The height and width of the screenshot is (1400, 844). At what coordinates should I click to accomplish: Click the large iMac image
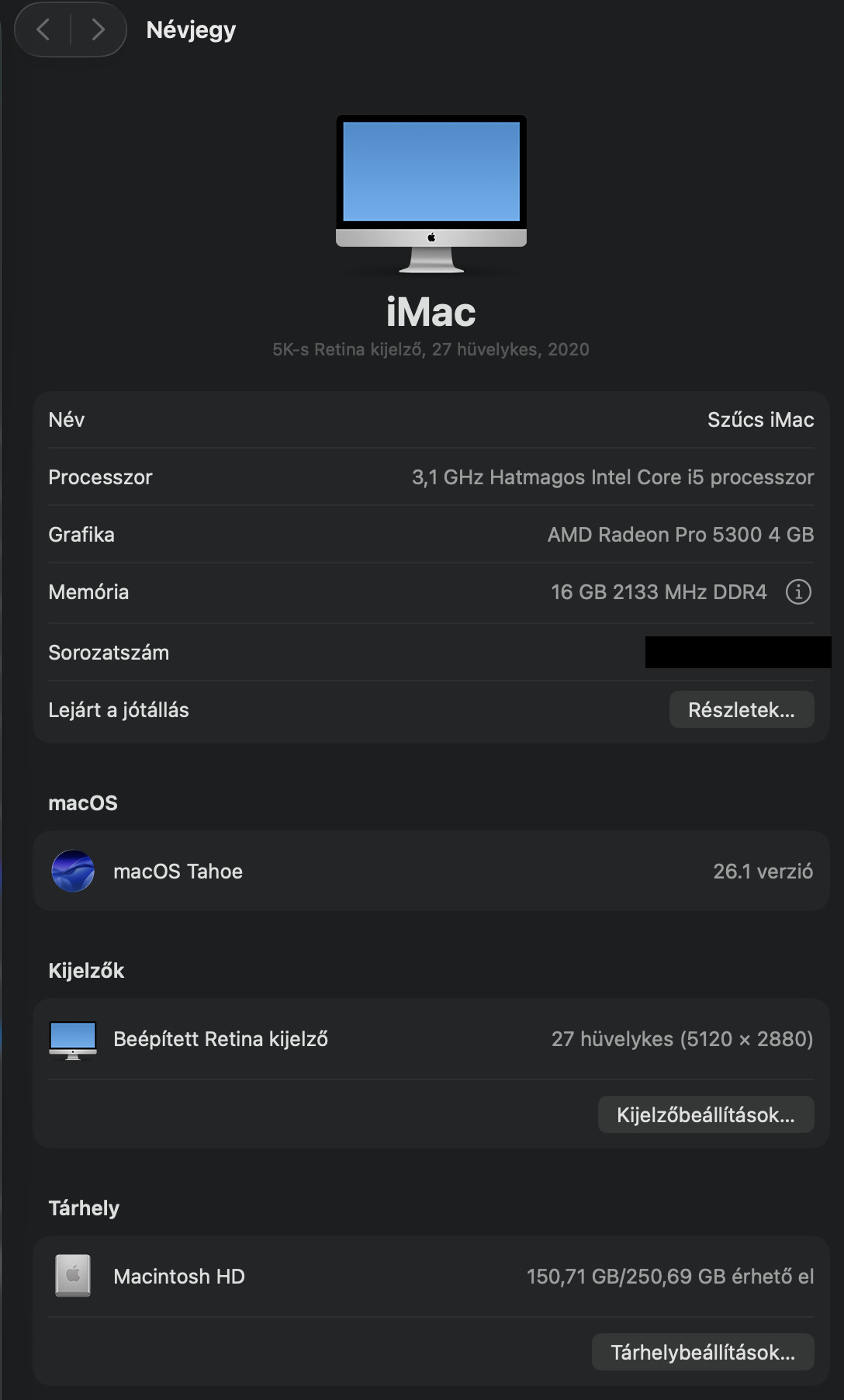tap(431, 193)
